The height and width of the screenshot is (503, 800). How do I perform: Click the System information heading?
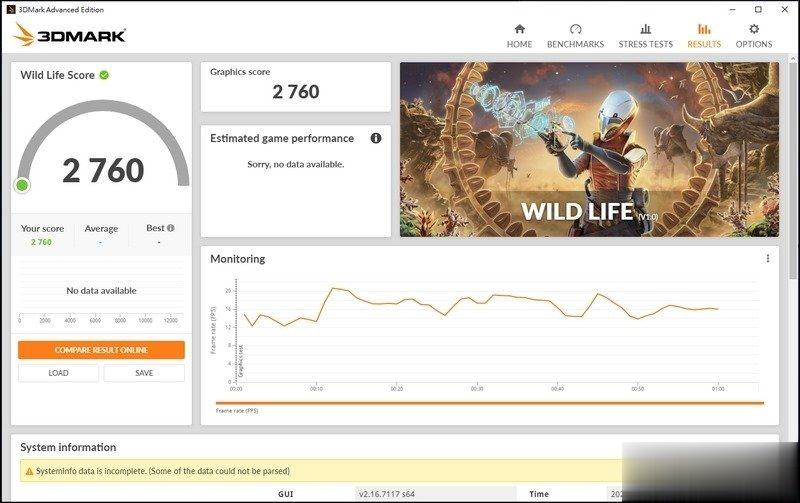tap(68, 447)
